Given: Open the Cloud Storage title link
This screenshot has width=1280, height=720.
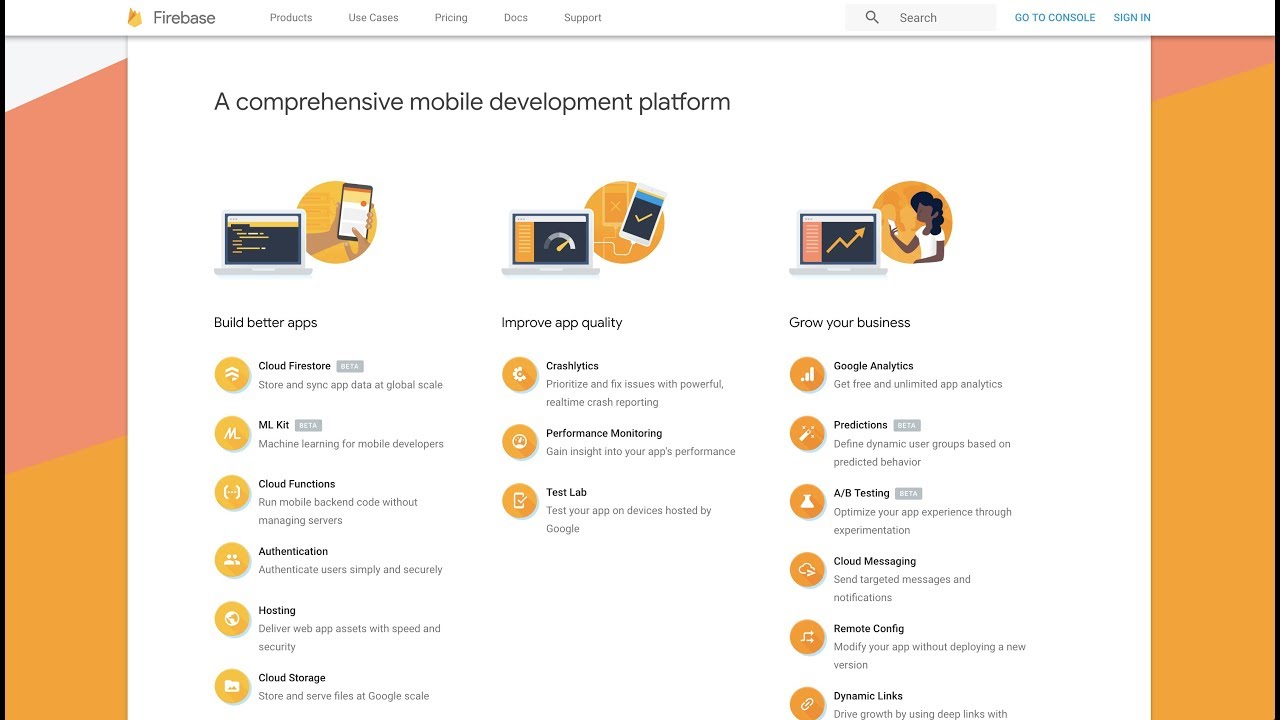Looking at the screenshot, I should tap(292, 678).
